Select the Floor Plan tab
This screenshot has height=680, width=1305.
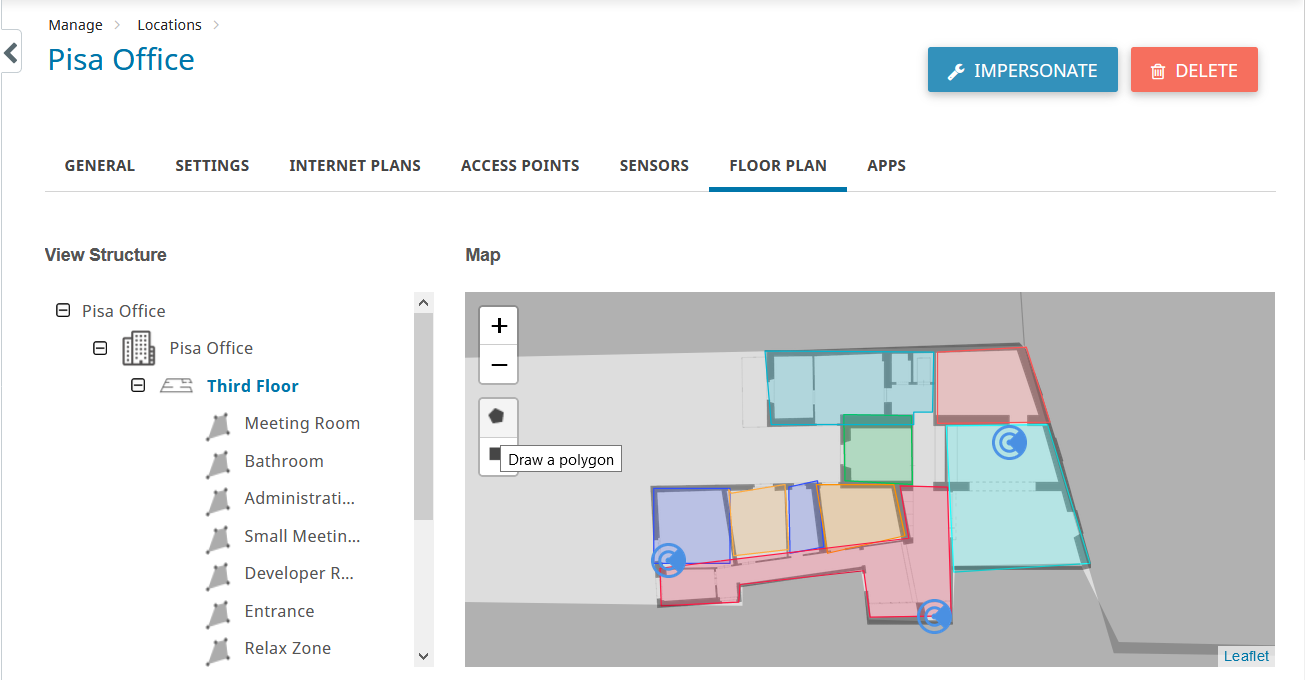(778, 166)
